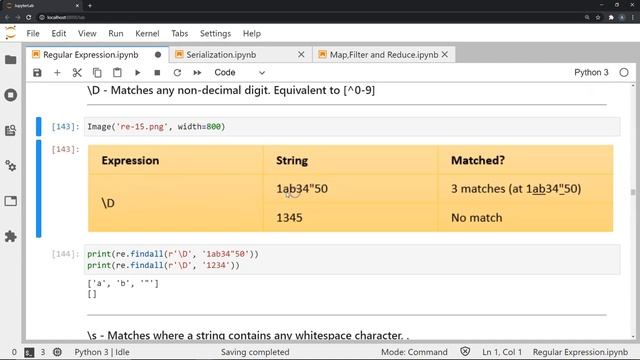
Task: Click Ln 1, Col 1 status entry
Action: pos(502,352)
